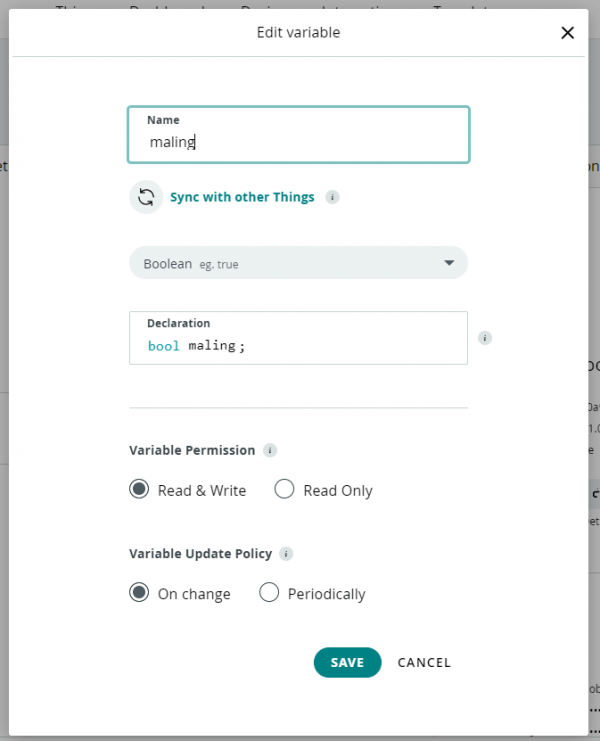Image resolution: width=600 pixels, height=741 pixels.
Task: Switch update policy to Periodically
Action: click(x=269, y=592)
